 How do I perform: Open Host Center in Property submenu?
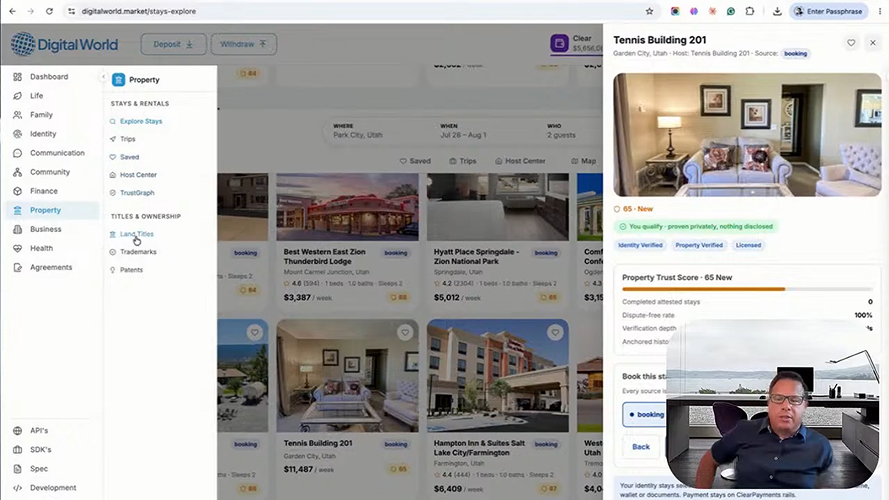click(x=138, y=175)
